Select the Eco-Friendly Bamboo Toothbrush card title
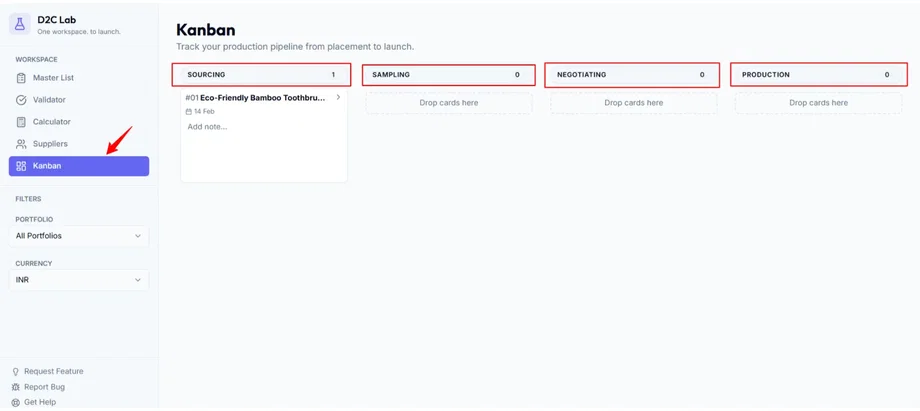Image resolution: width=920 pixels, height=411 pixels. point(262,98)
